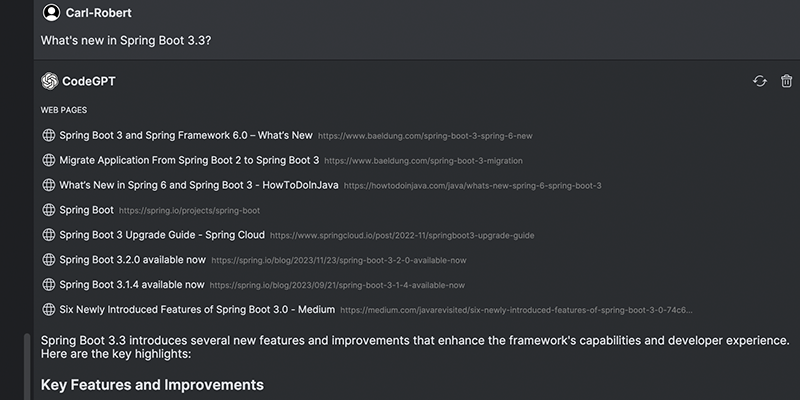
Task: Open 'Spring Boot 3.1.4 available now' link
Action: click(132, 285)
